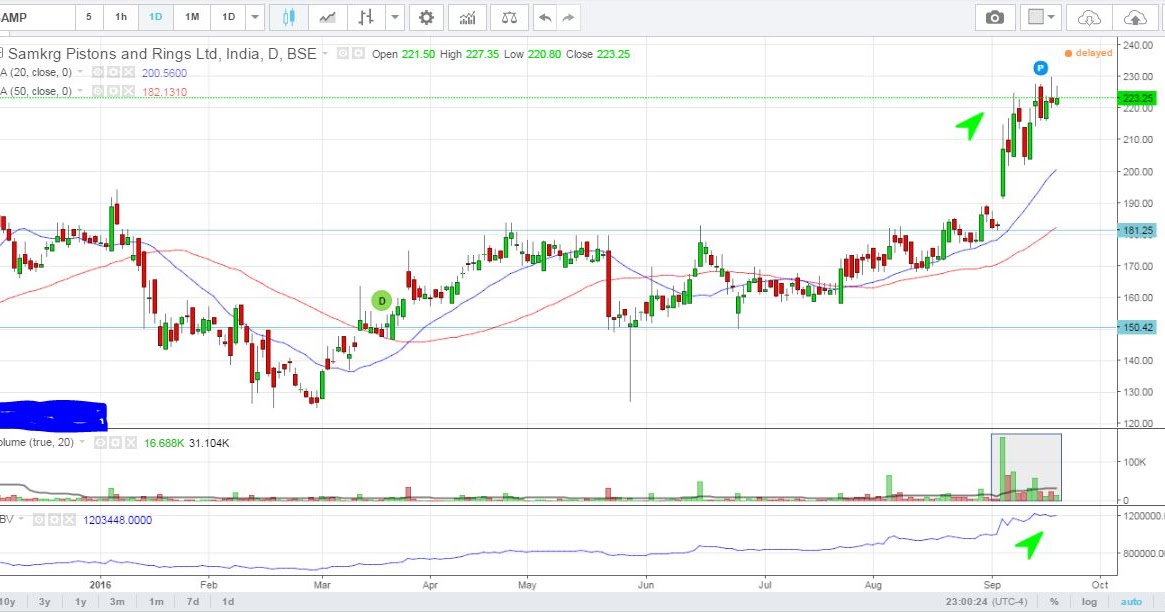Remove the MA 50 indicator
Screen dimensions: 1165x612
[128, 91]
